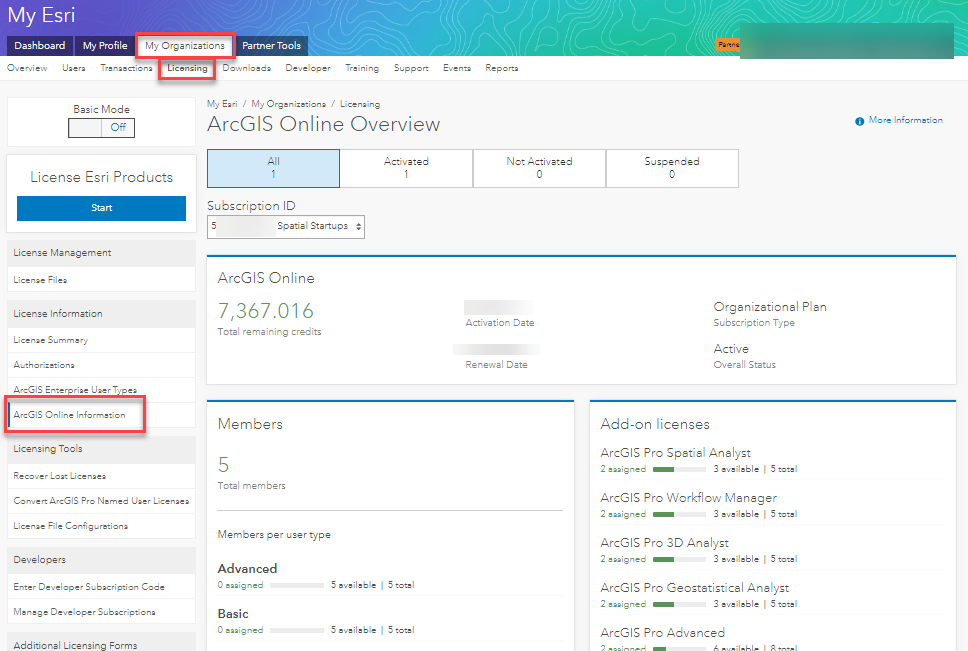This screenshot has width=968, height=651.
Task: Open the Downloads submenu item
Action: 246,68
